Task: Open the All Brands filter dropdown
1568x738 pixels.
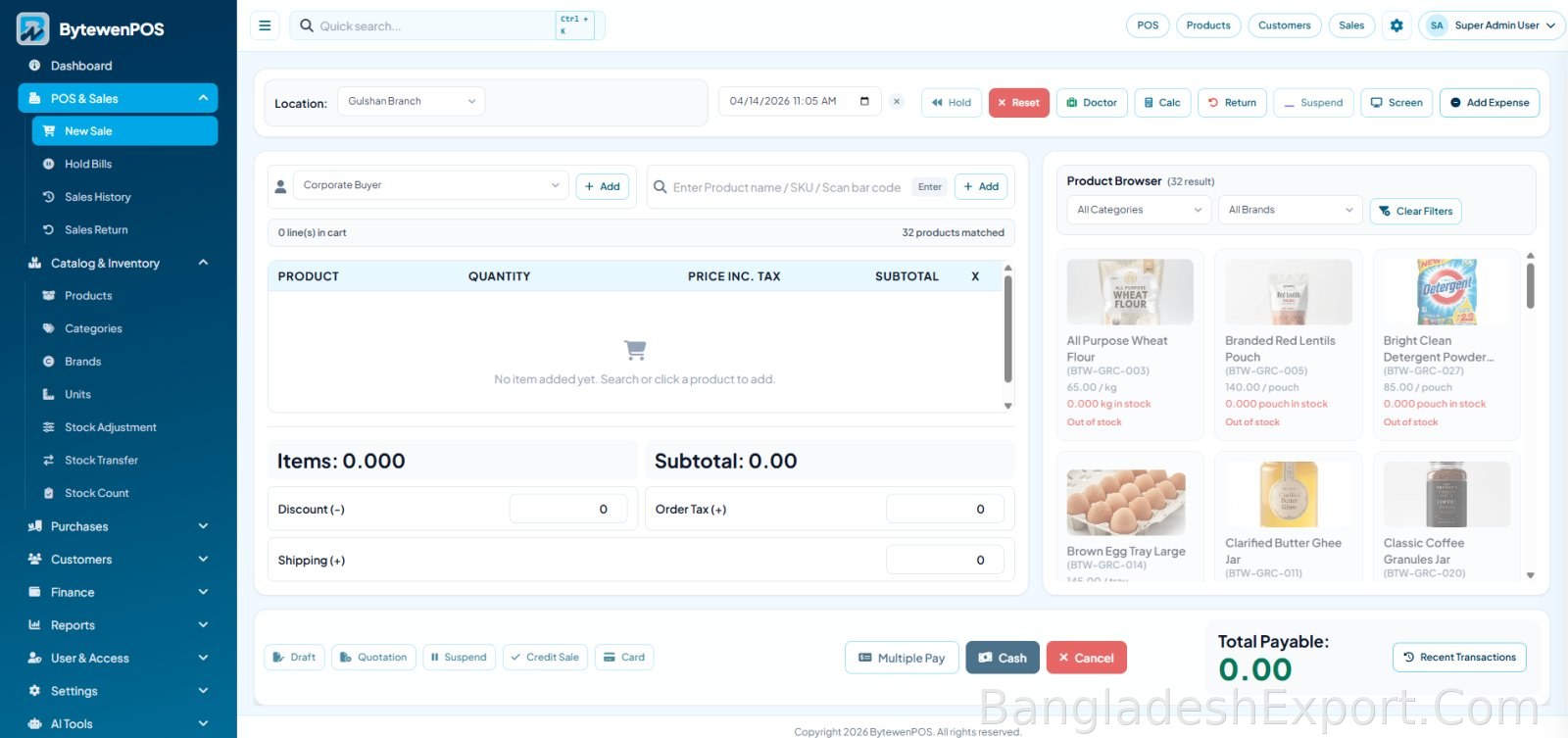Action: coord(1291,210)
